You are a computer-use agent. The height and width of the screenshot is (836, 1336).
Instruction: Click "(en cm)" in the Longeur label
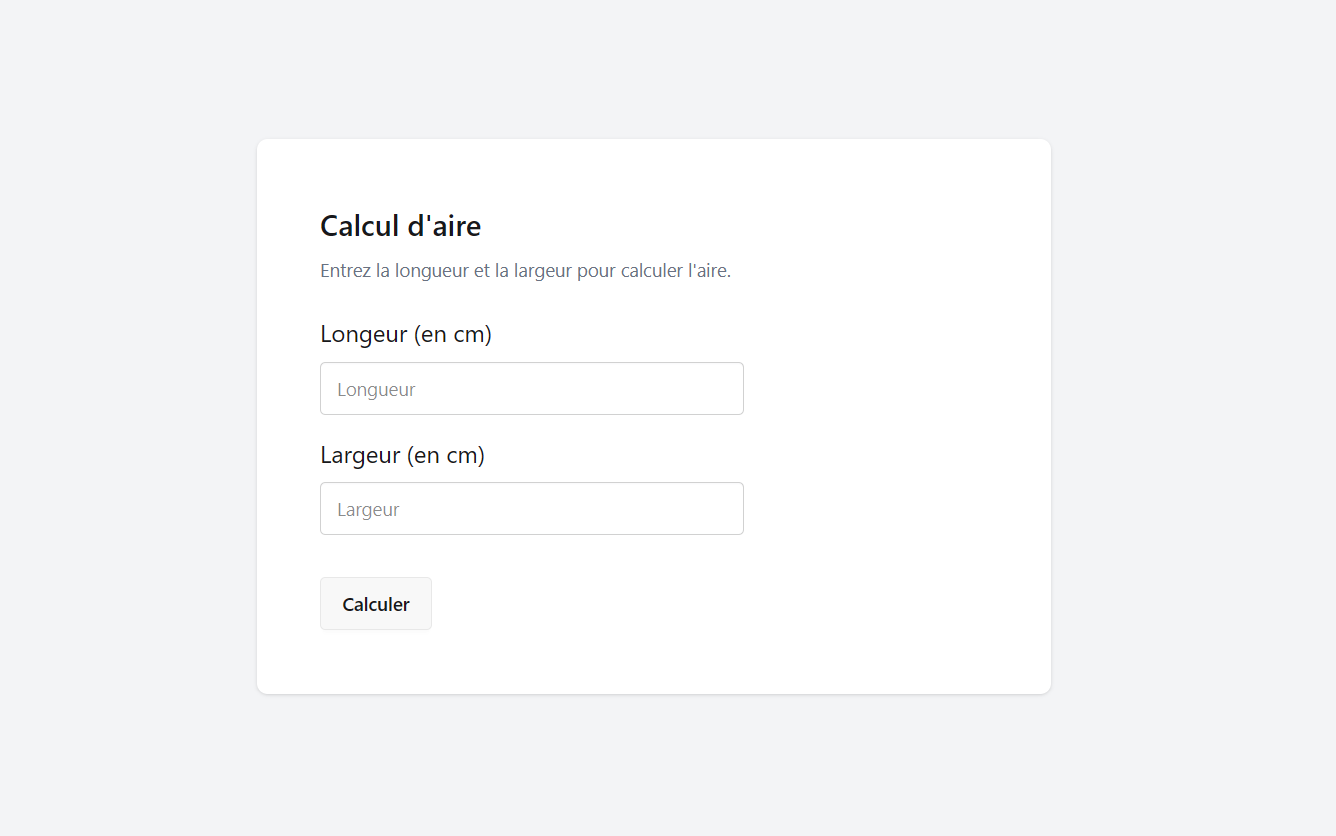(452, 334)
